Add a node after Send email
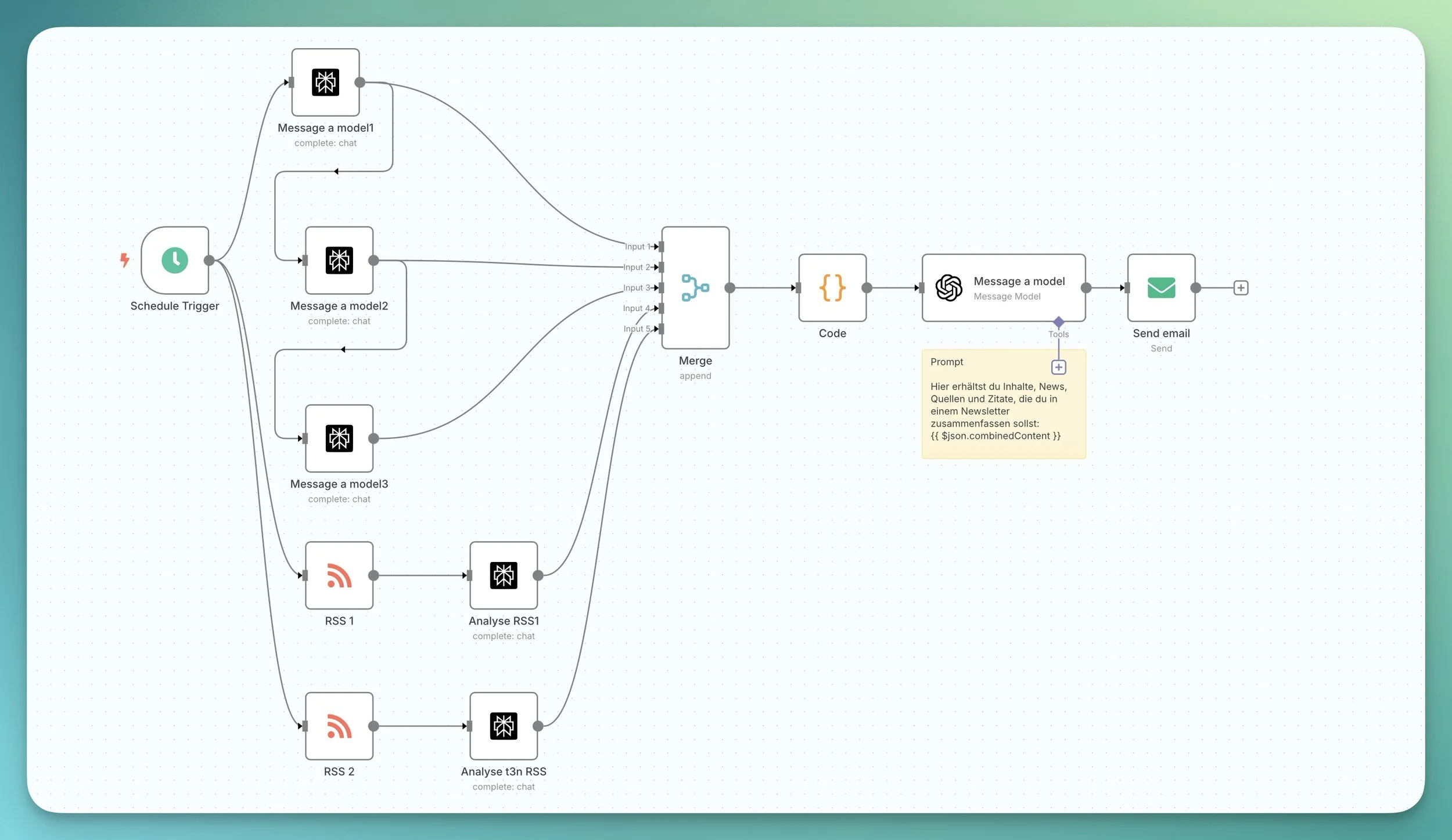The image size is (1452, 840). tap(1241, 288)
